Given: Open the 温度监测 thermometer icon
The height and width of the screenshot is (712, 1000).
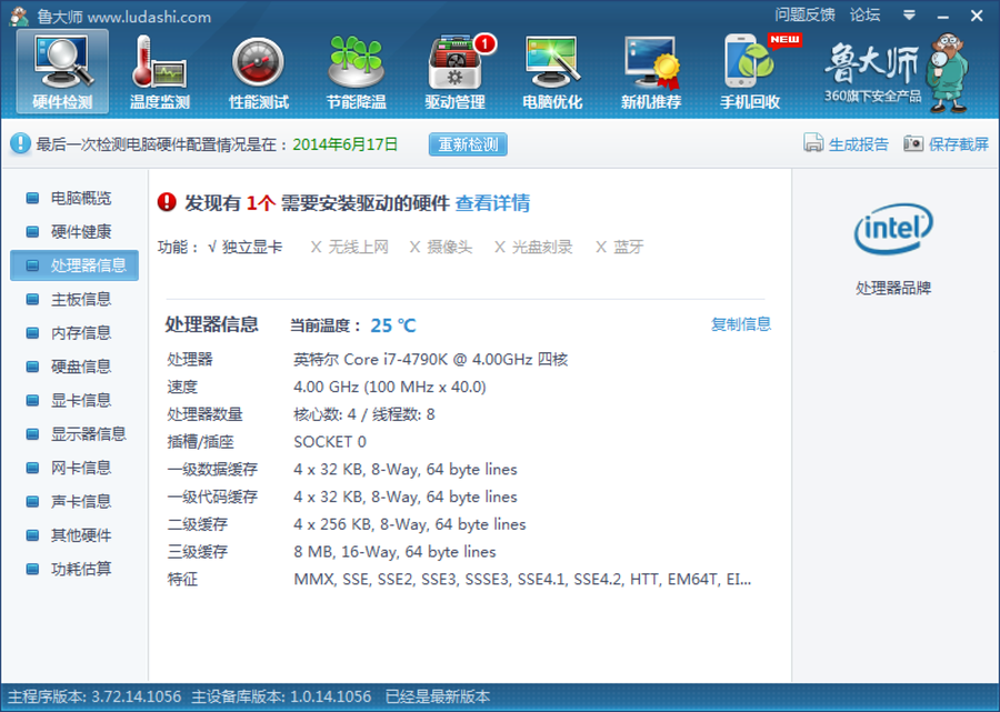Looking at the screenshot, I should pyautogui.click(x=159, y=71).
